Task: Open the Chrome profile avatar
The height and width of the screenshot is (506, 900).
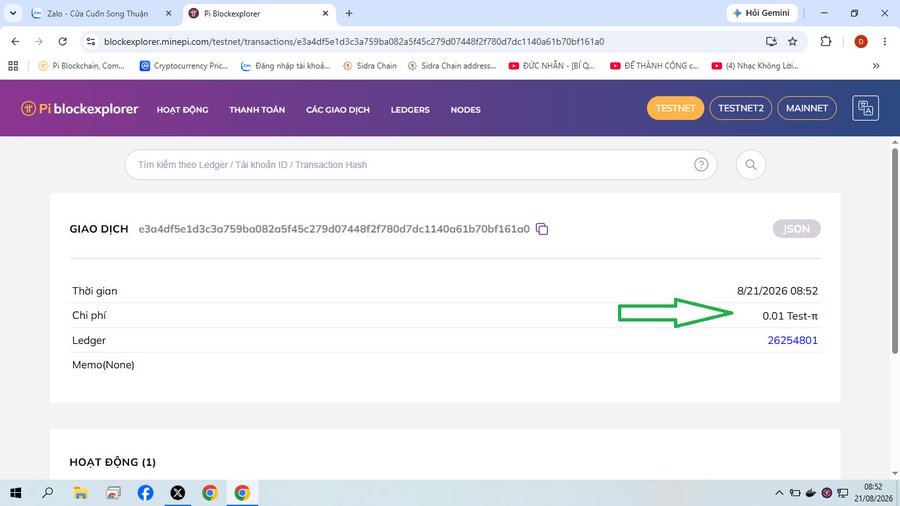Action: point(860,41)
